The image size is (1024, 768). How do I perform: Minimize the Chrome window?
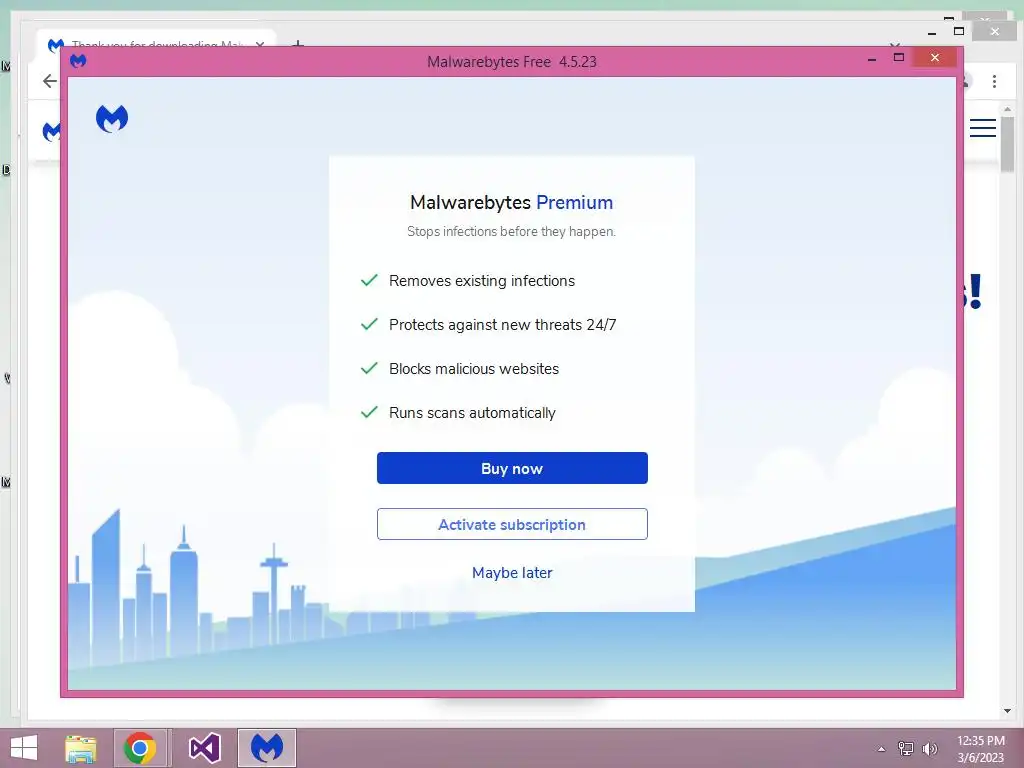pos(932,32)
